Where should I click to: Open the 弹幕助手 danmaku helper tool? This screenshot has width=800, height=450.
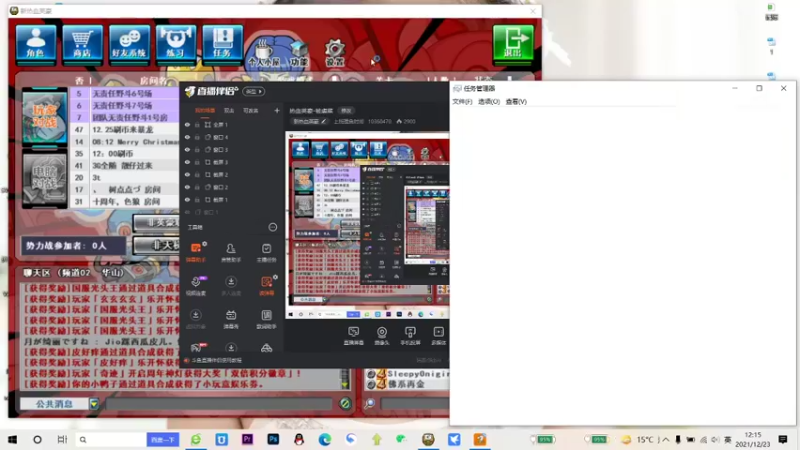coord(196,252)
